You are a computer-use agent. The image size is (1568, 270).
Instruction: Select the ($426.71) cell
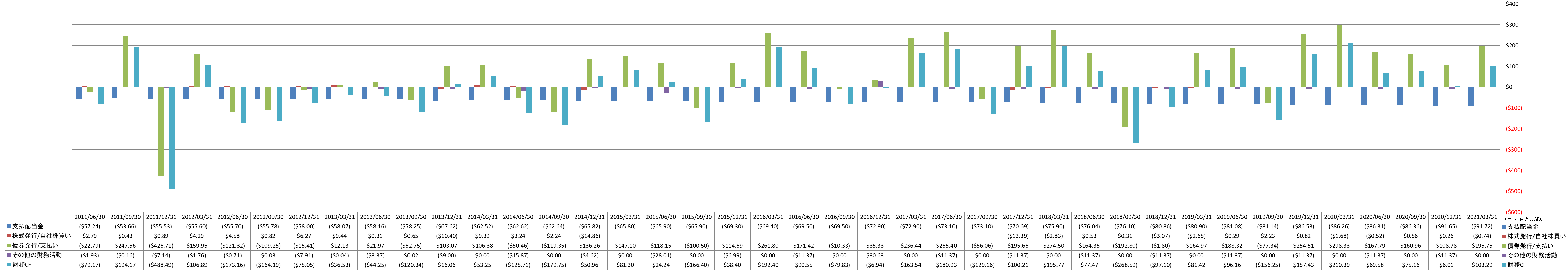click(x=161, y=246)
